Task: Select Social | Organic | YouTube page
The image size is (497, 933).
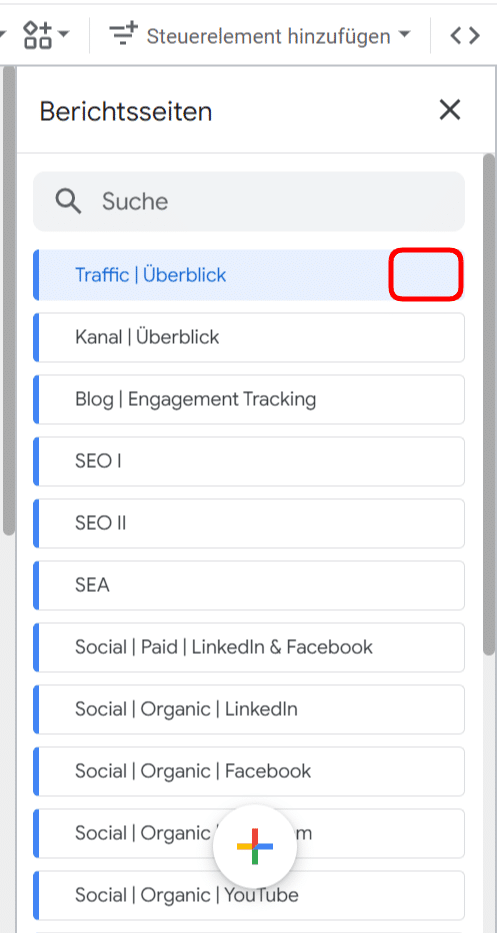Action: coord(249,895)
